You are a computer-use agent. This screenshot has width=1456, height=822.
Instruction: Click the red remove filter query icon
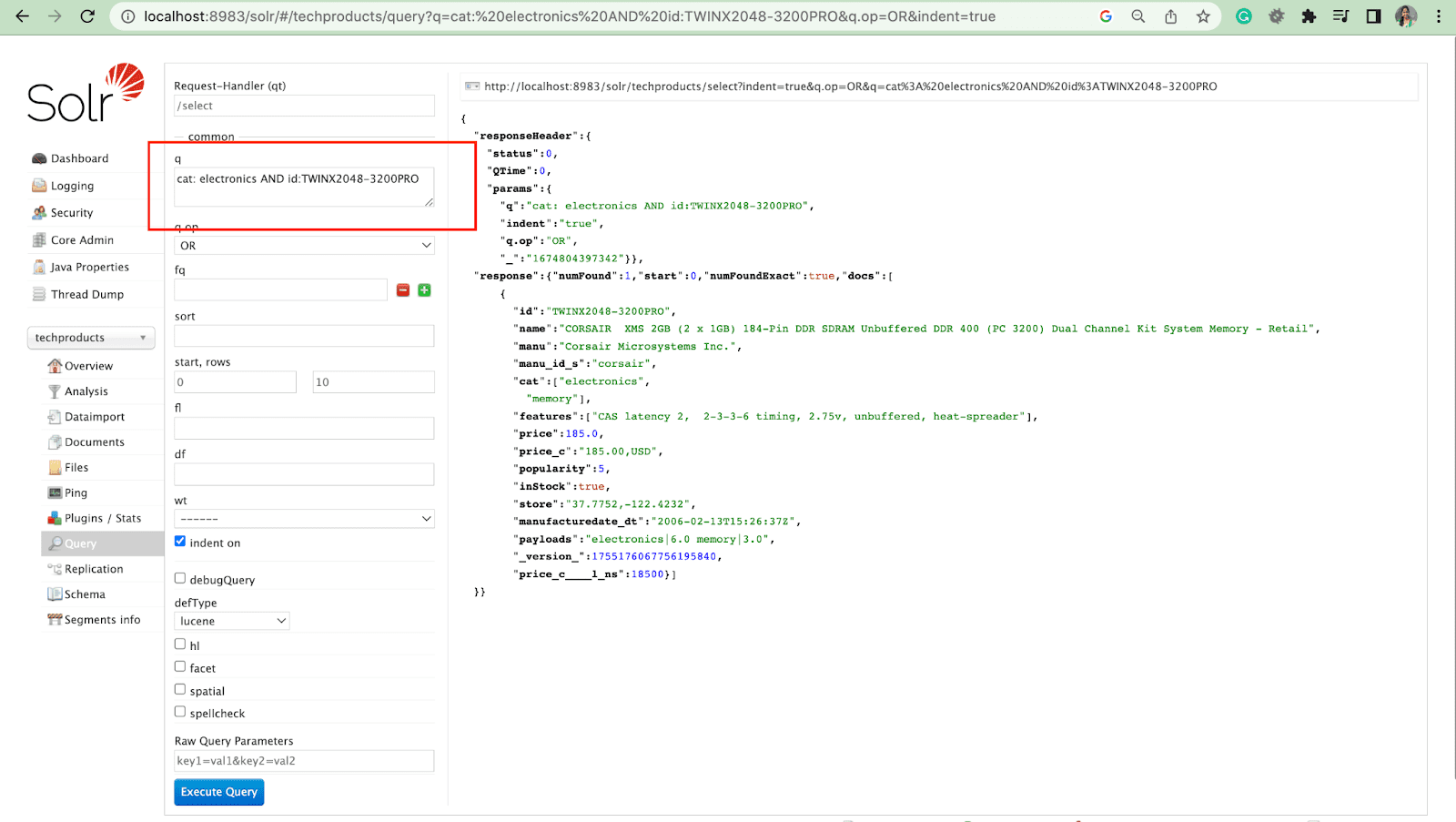[x=403, y=290]
